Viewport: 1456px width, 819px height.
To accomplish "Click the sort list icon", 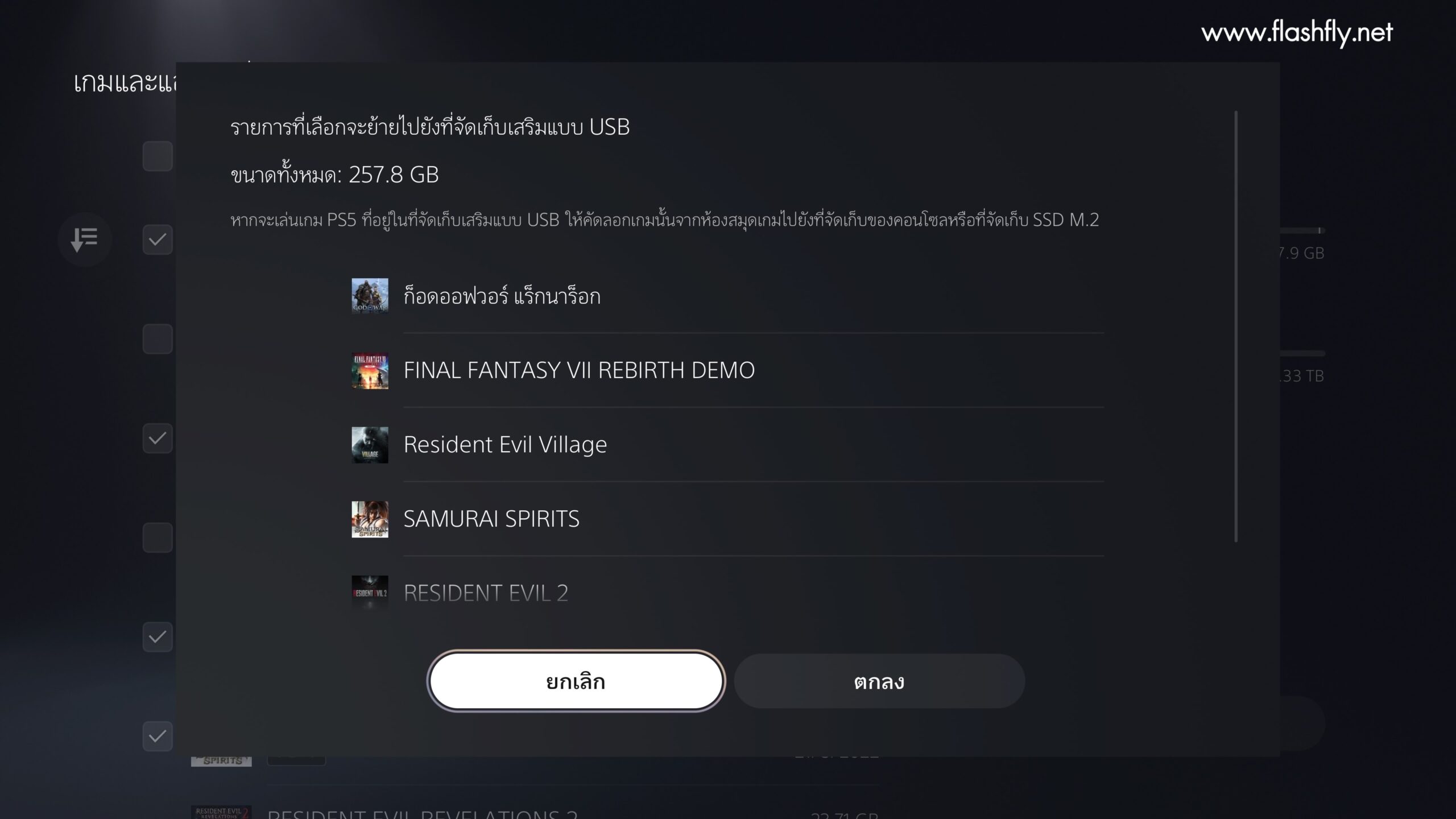I will (x=84, y=239).
